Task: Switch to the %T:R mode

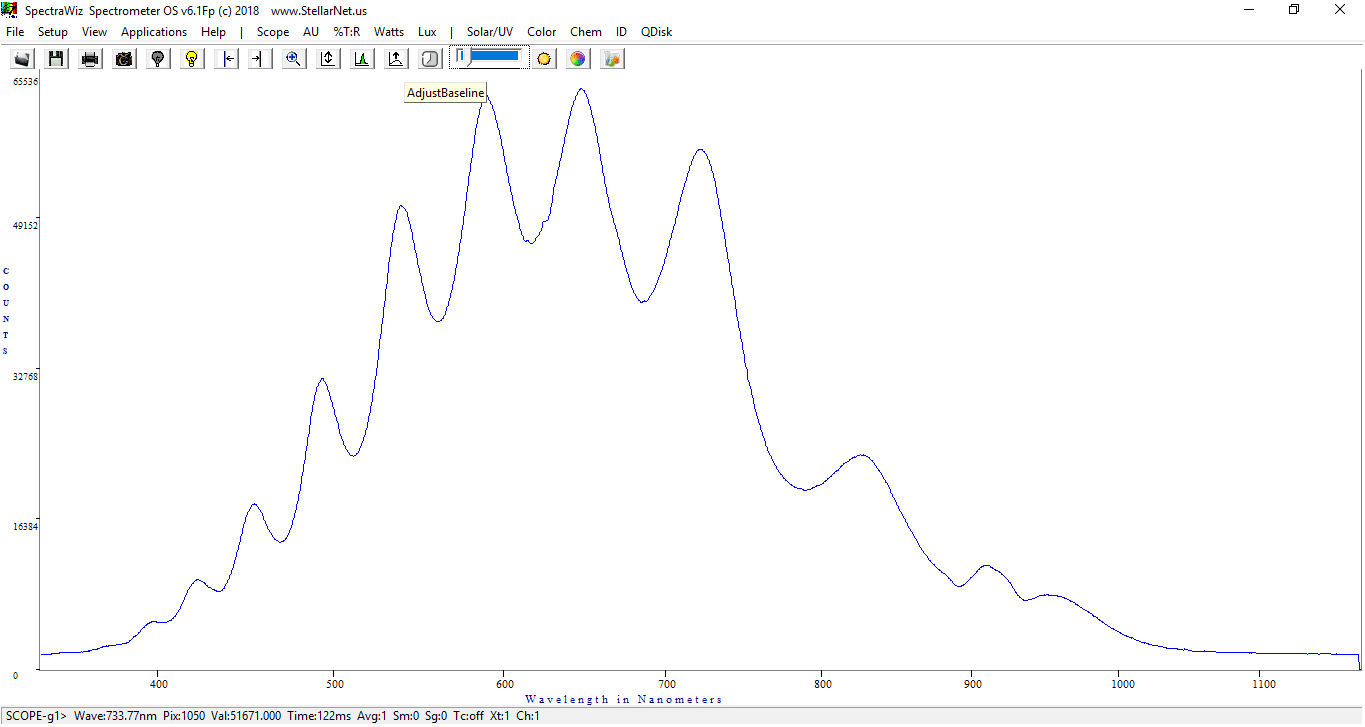Action: (347, 32)
